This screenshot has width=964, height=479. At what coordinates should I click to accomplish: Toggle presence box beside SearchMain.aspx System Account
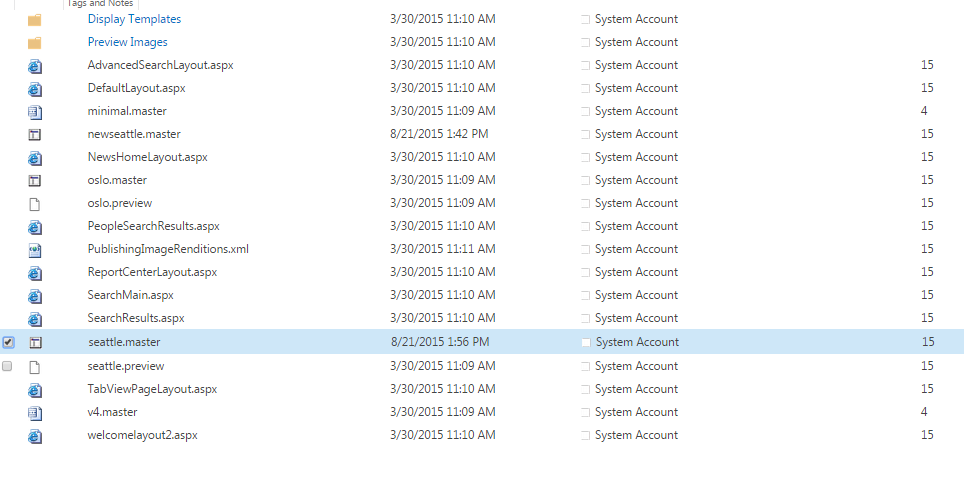click(585, 296)
